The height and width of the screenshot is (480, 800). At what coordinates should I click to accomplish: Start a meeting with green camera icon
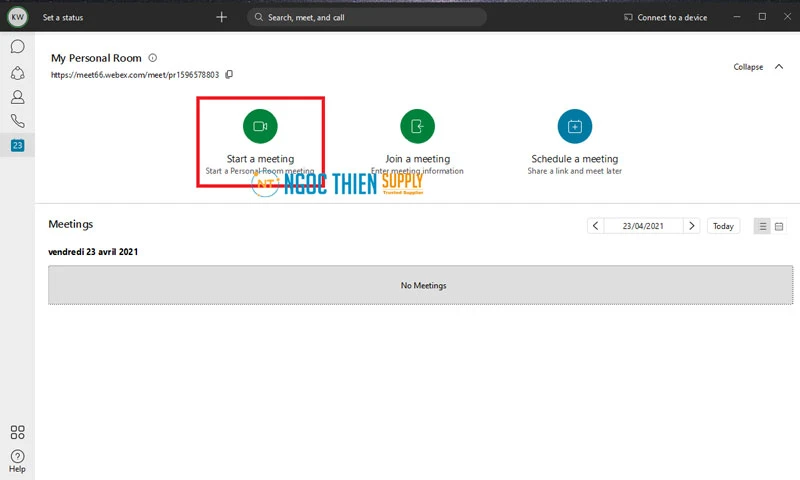pyautogui.click(x=260, y=126)
